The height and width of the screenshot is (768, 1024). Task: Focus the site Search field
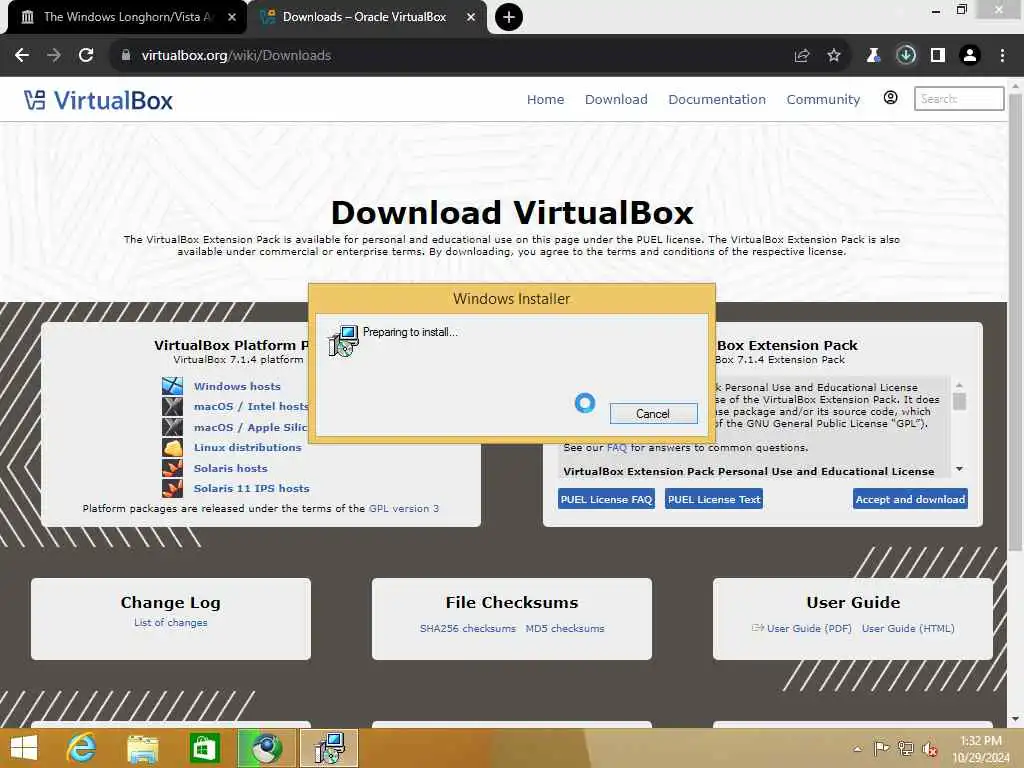pos(959,99)
